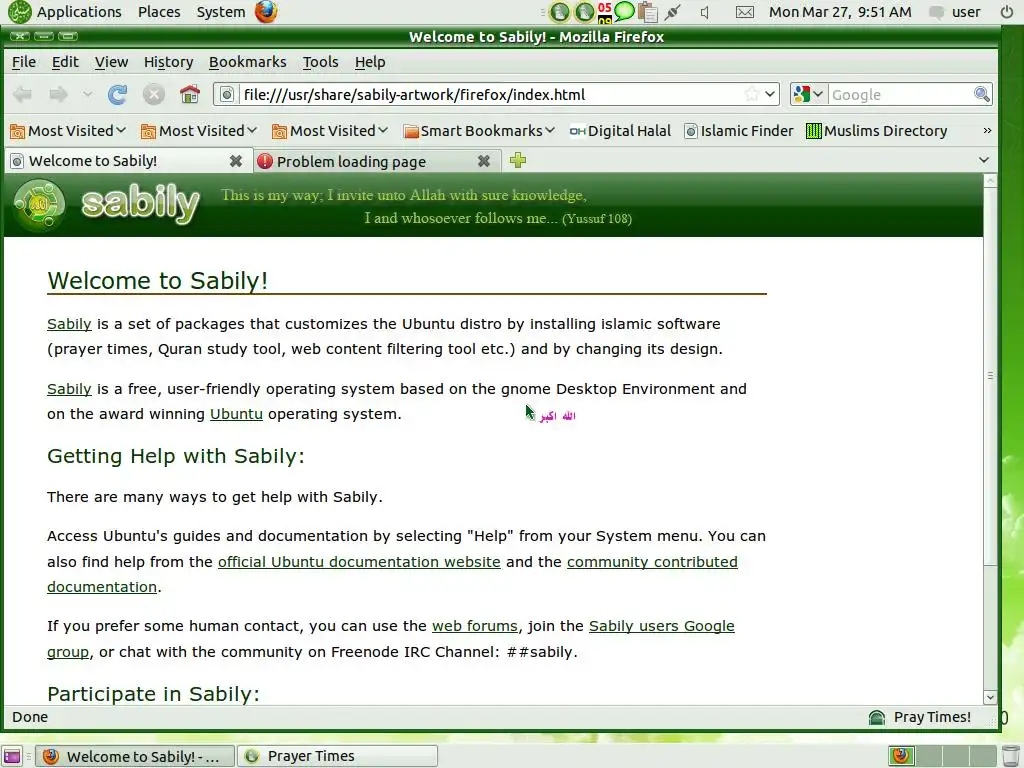Open the navigation history dropdown arrow
The width and height of the screenshot is (1024, 768).
click(88, 95)
